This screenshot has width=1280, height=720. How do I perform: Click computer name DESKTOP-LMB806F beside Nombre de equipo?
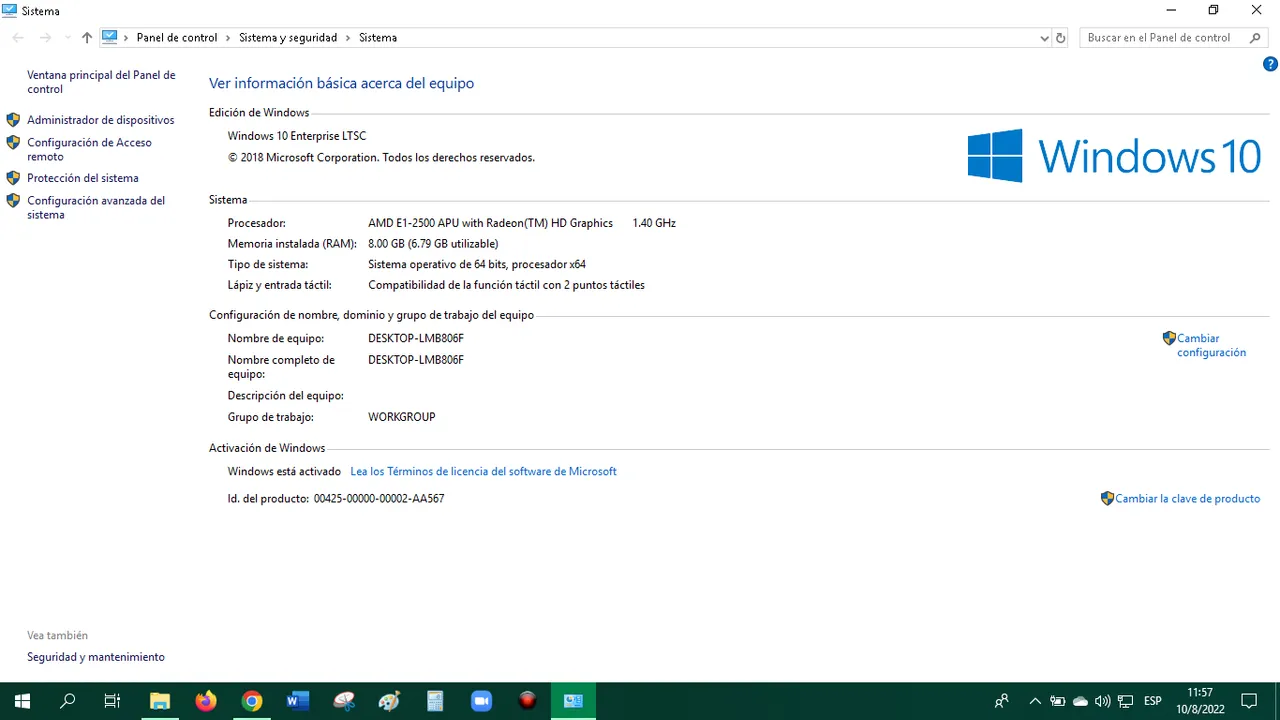pos(416,338)
